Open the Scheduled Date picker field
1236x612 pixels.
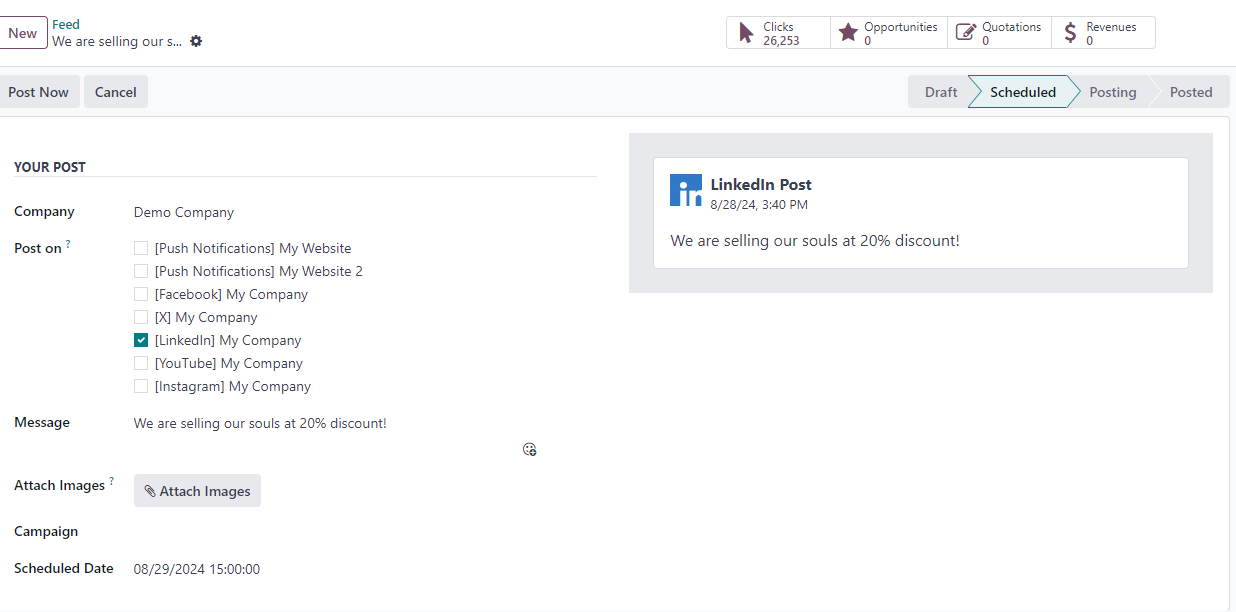(x=360, y=569)
